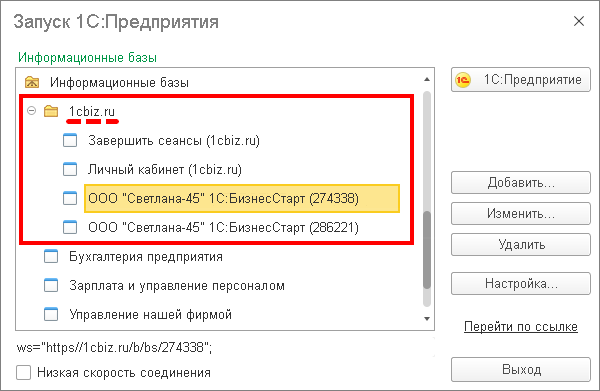Follow the Перейти по ссылке link

point(521,327)
